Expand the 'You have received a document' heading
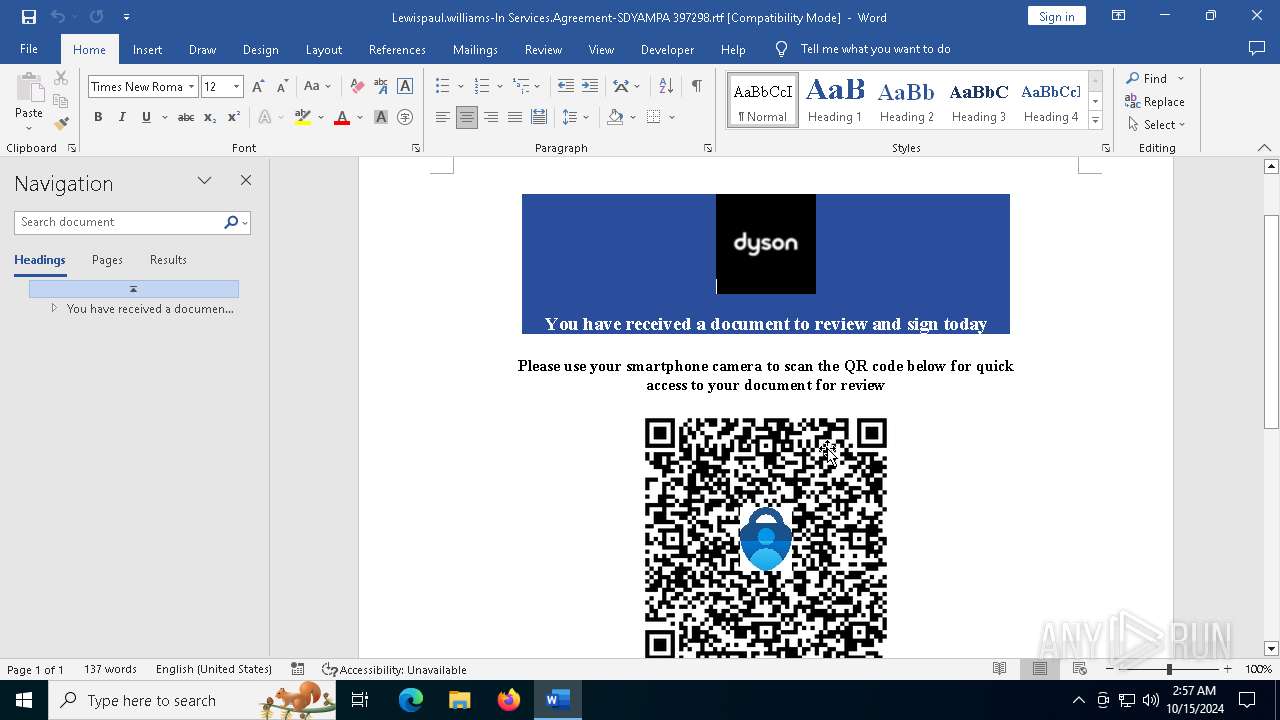Screen dimensions: 1280x720 point(54,309)
